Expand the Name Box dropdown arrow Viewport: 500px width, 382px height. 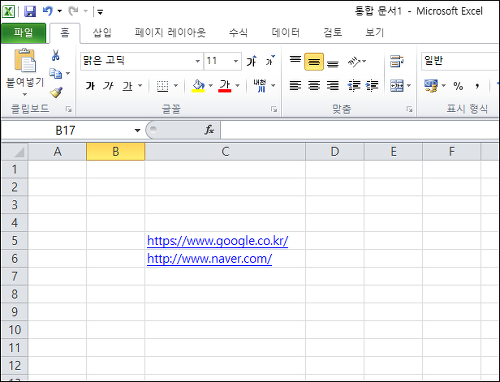pyautogui.click(x=137, y=130)
